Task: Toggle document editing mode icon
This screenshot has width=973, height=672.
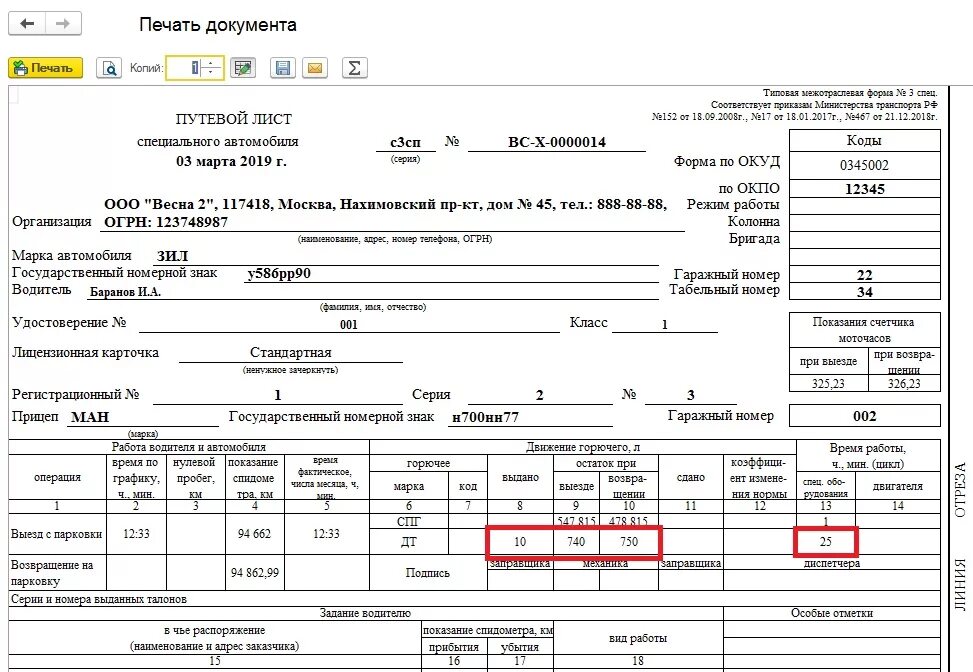Action: coord(243,68)
